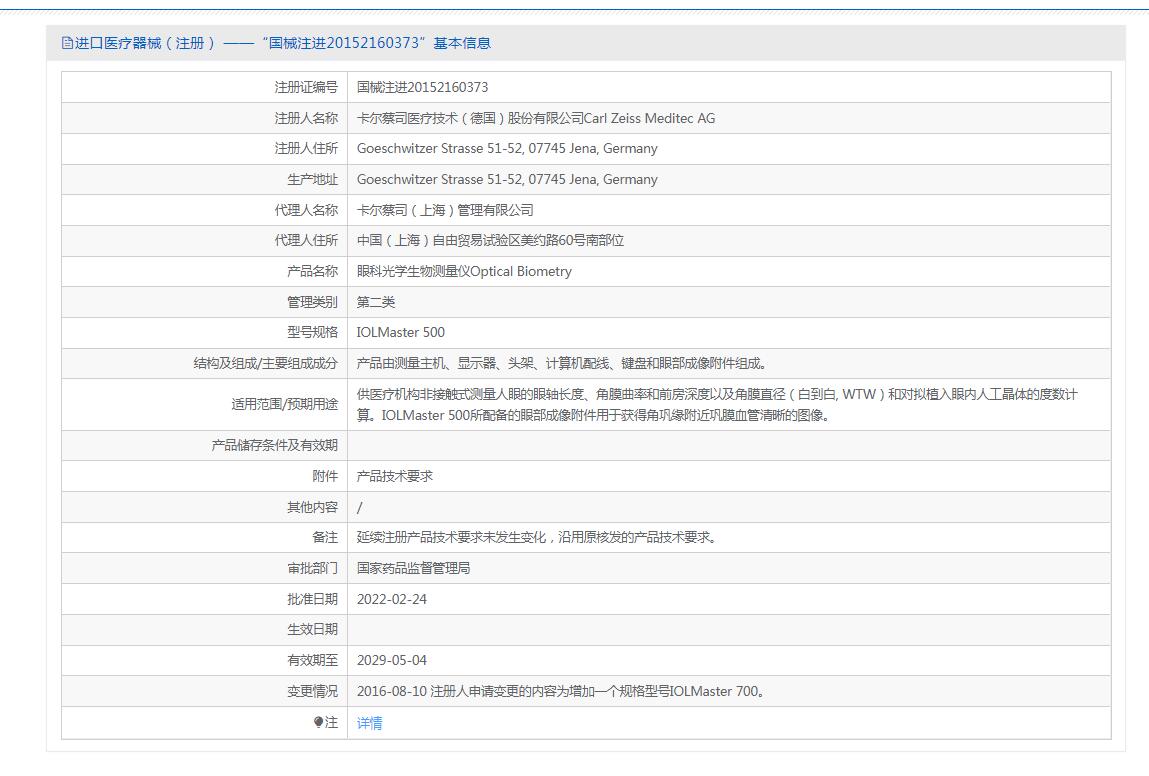The width and height of the screenshot is (1149, 776).
Task: Click the expiry date 2029-05-04
Action: pyautogui.click(x=391, y=660)
